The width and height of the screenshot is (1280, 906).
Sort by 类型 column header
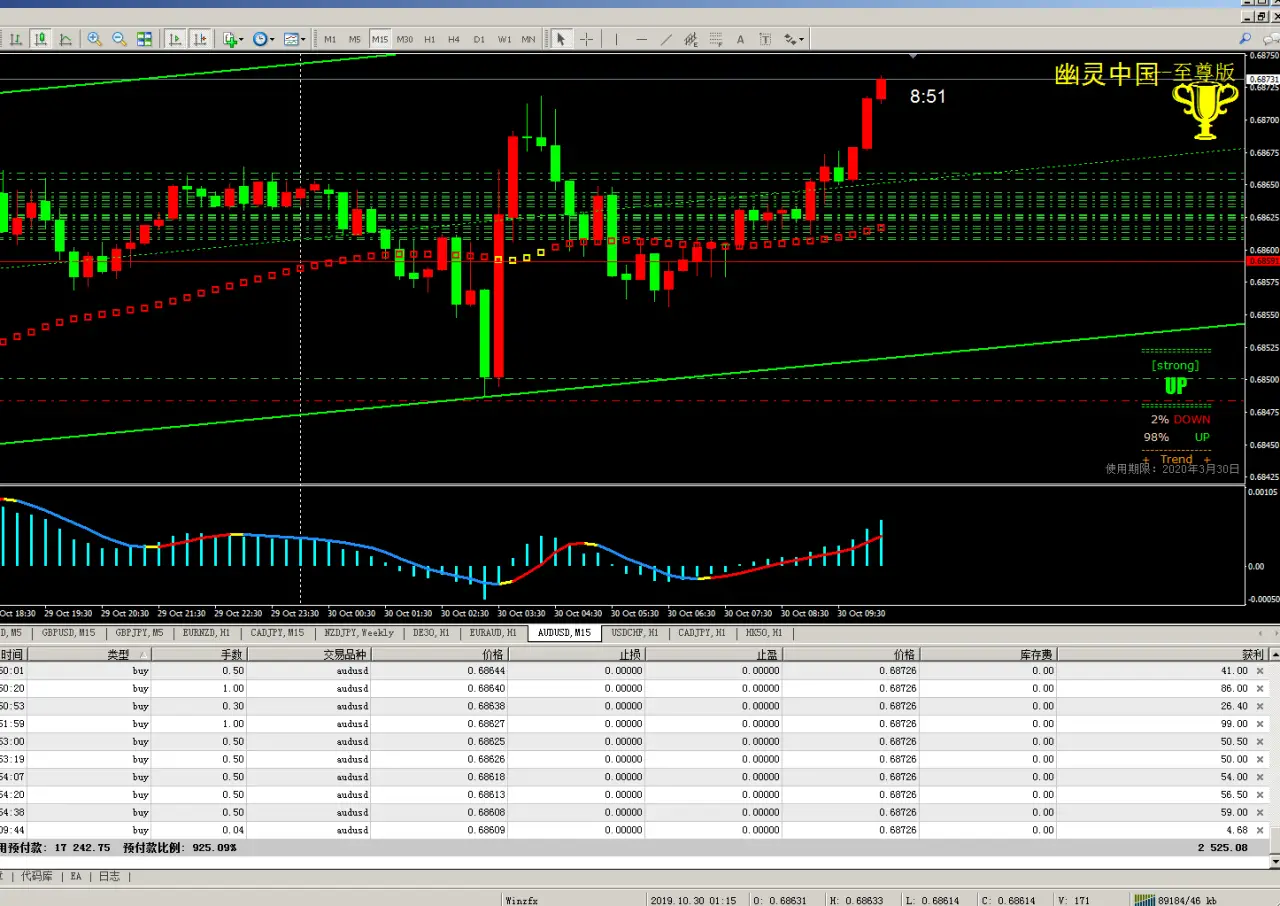(88, 655)
